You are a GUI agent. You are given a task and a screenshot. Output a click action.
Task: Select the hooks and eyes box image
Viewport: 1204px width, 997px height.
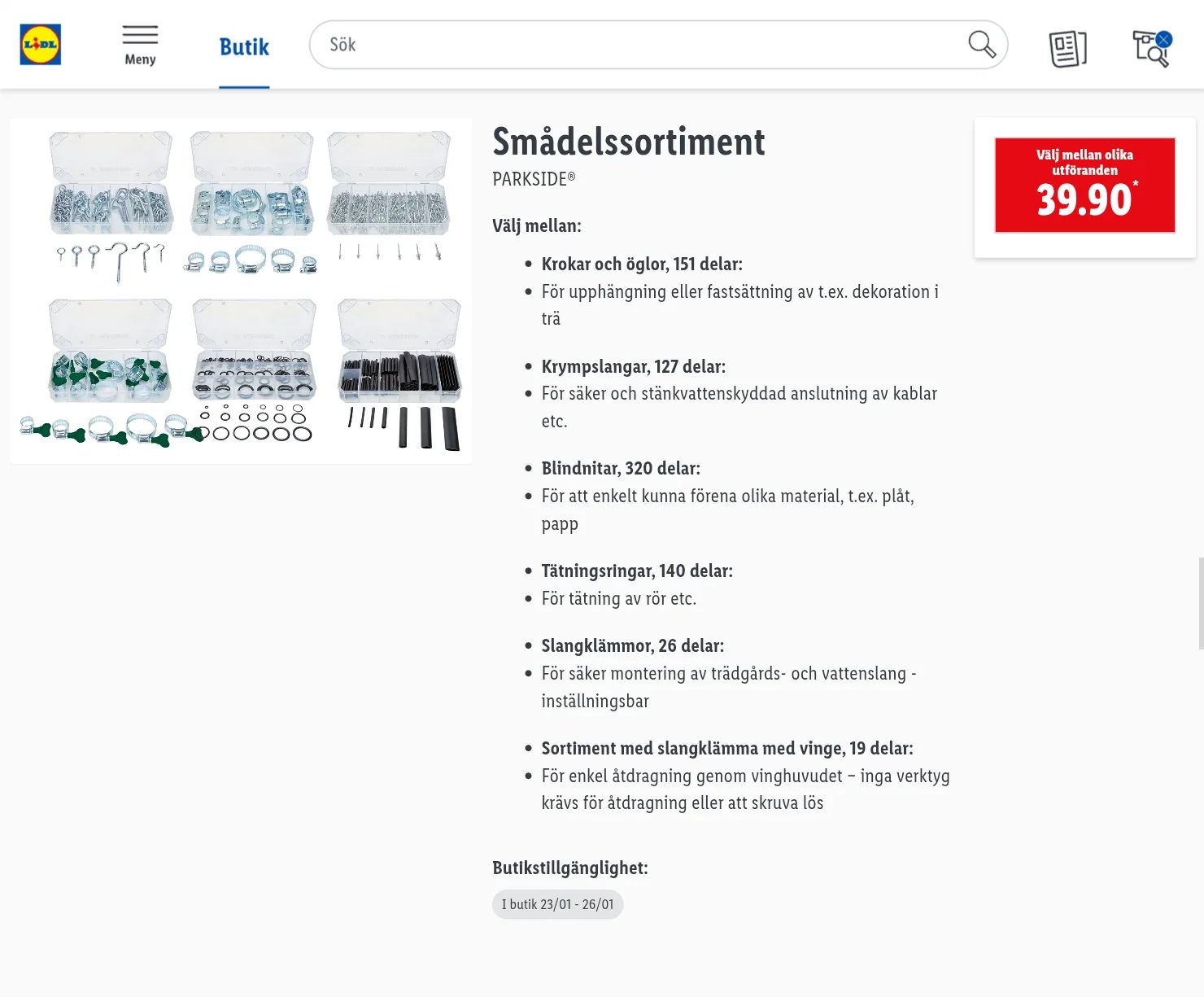click(x=111, y=203)
